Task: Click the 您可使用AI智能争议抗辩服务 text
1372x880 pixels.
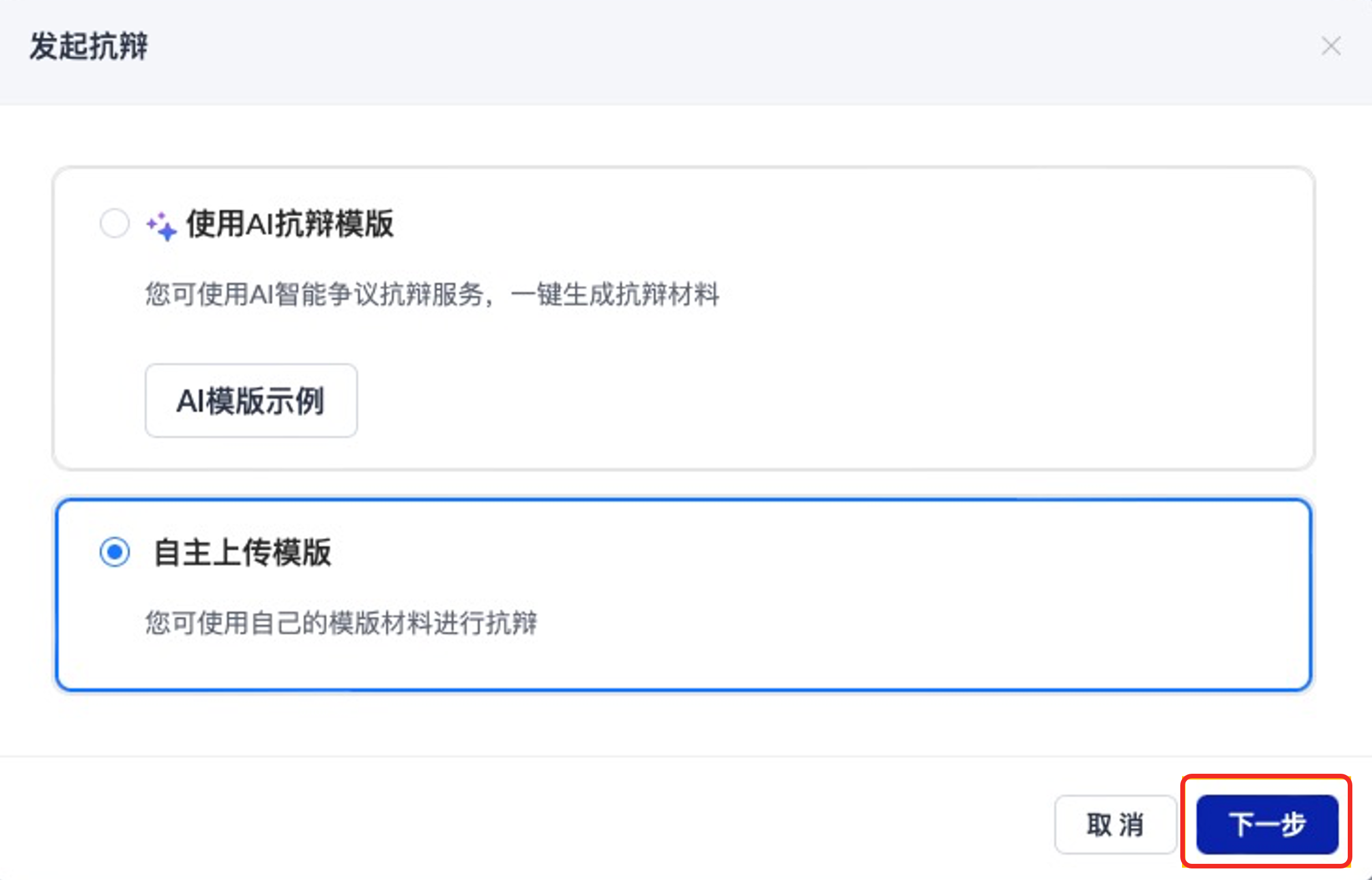Action: (x=315, y=294)
